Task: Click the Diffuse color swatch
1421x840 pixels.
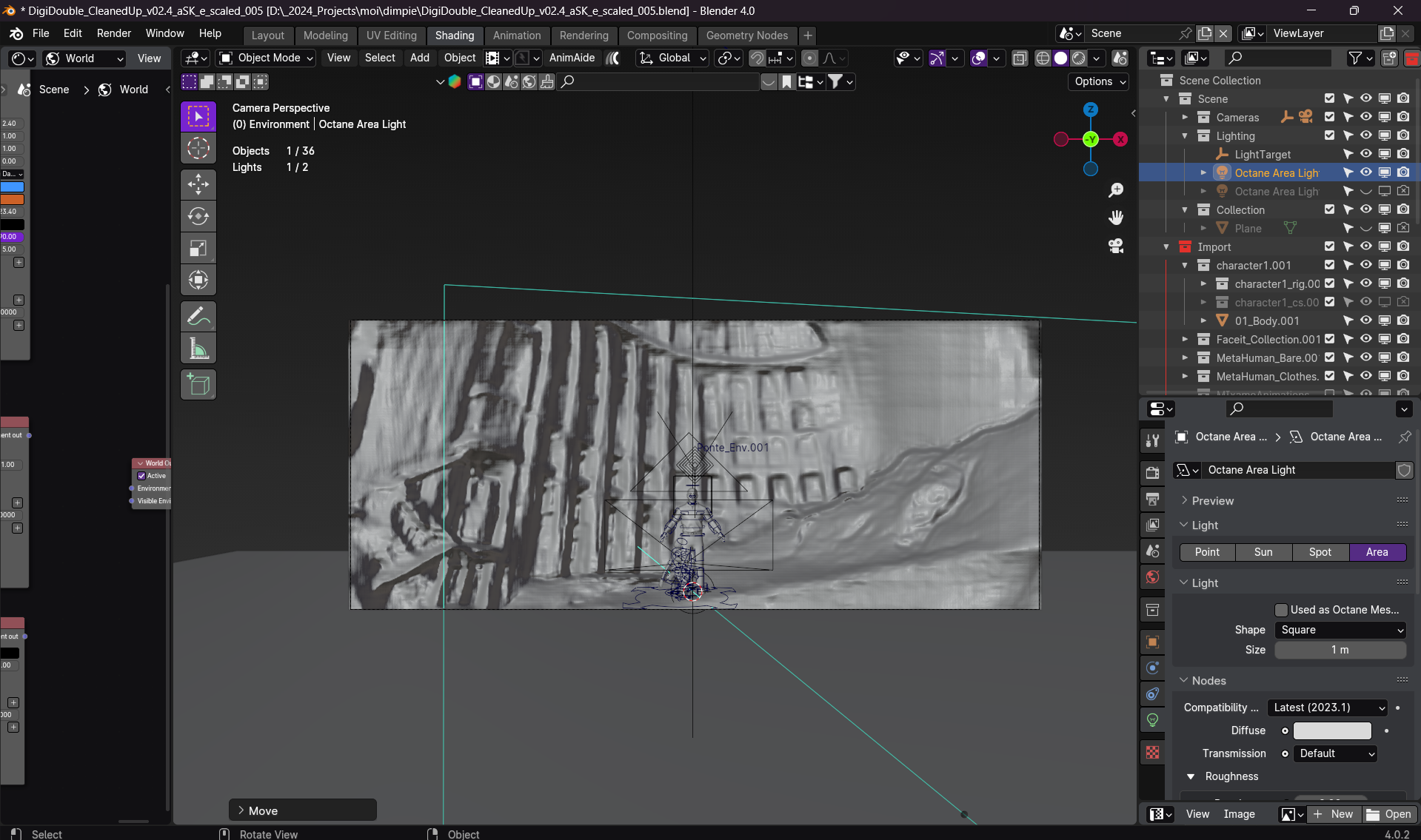Action: (1331, 730)
